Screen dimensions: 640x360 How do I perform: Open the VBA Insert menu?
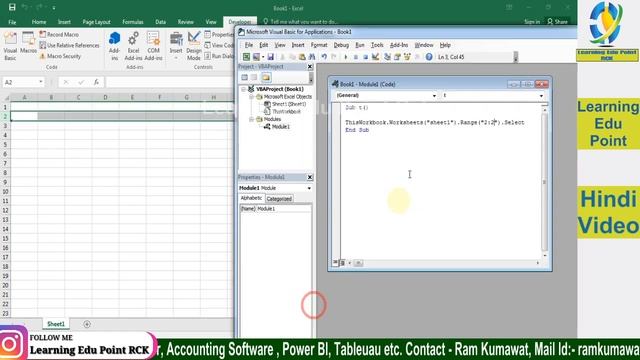[x=298, y=45]
